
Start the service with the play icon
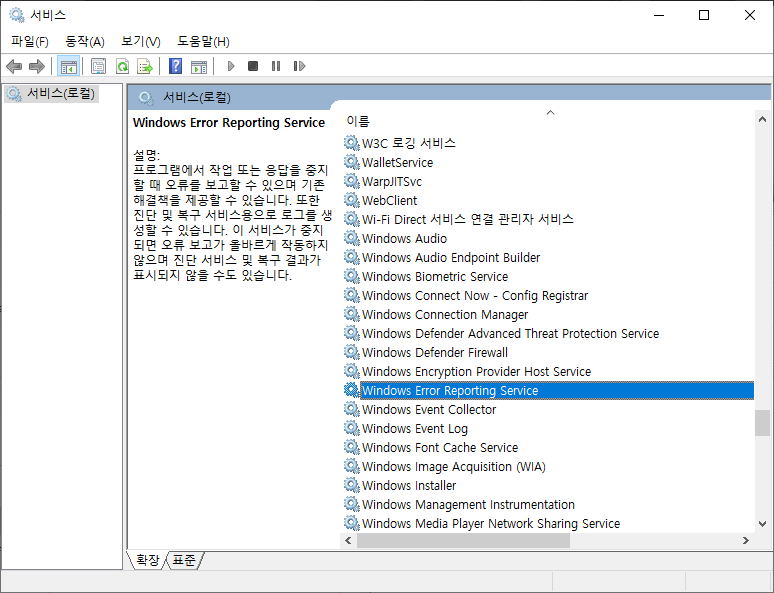click(231, 66)
